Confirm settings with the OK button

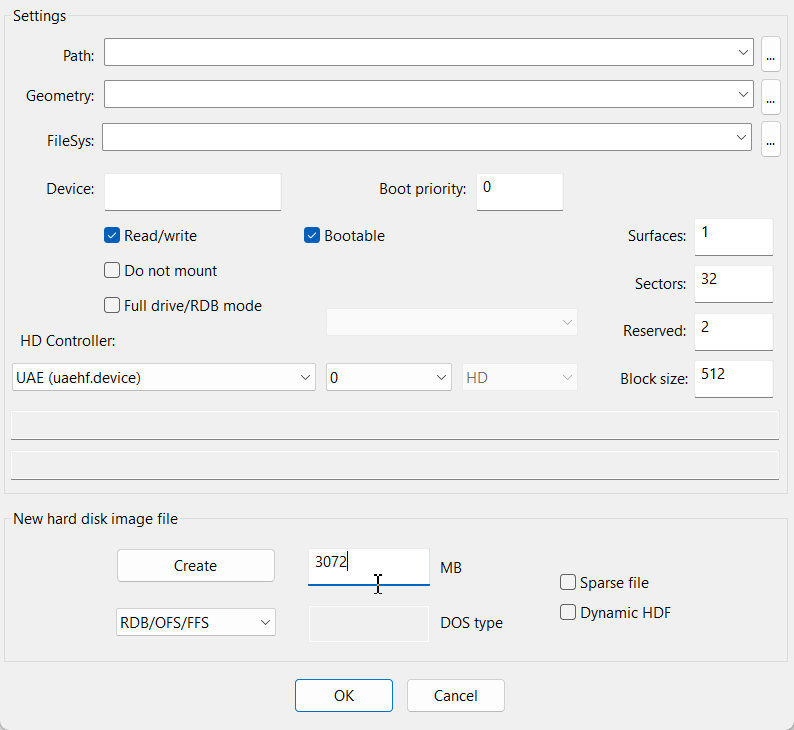[344, 696]
